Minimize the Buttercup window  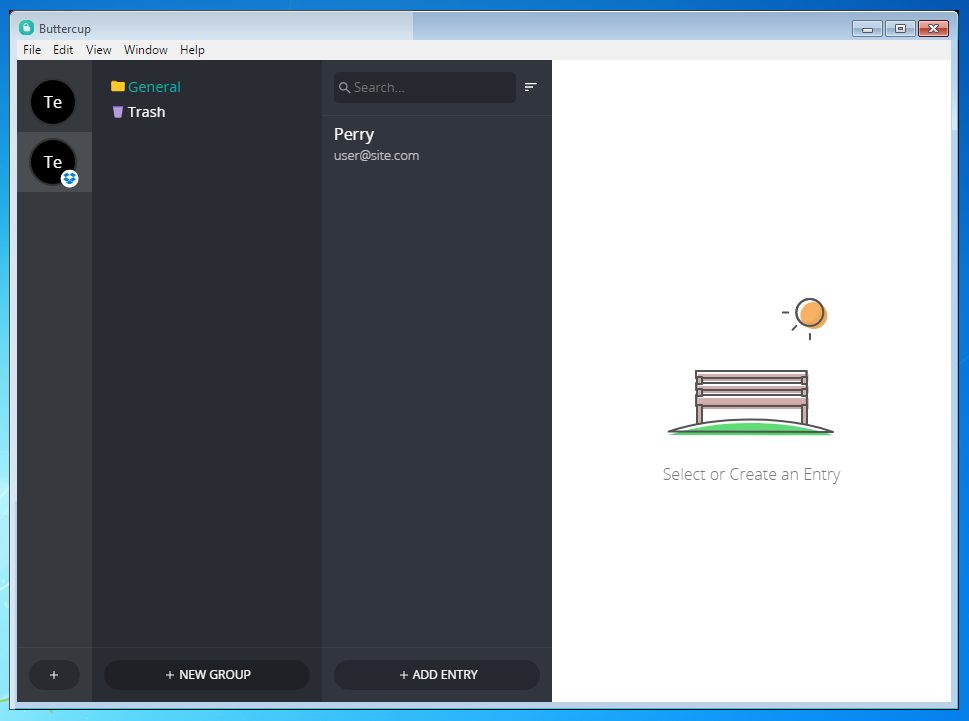(867, 29)
